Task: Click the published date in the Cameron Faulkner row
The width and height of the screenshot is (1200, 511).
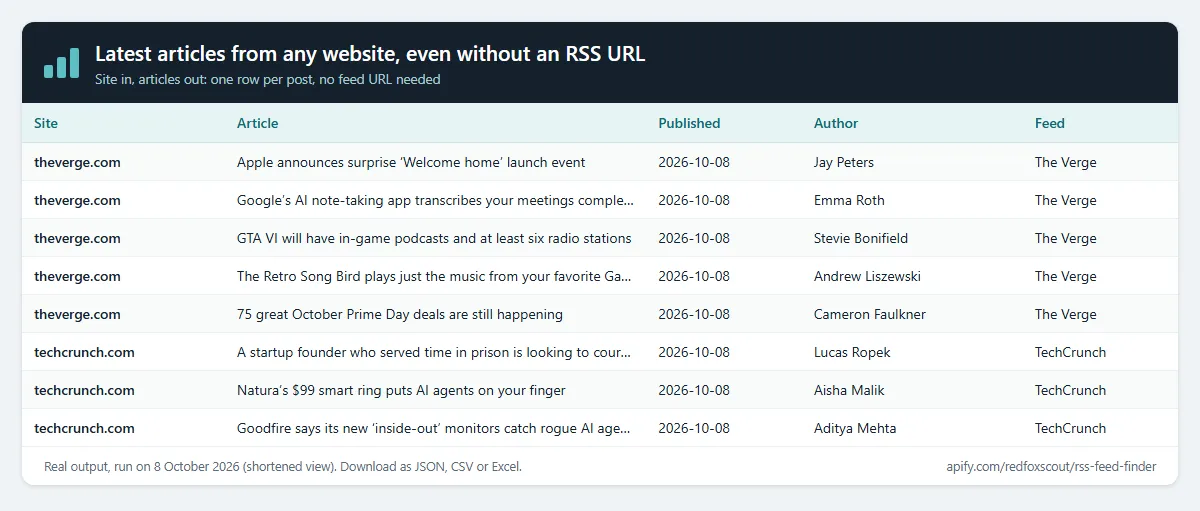Action: point(694,314)
